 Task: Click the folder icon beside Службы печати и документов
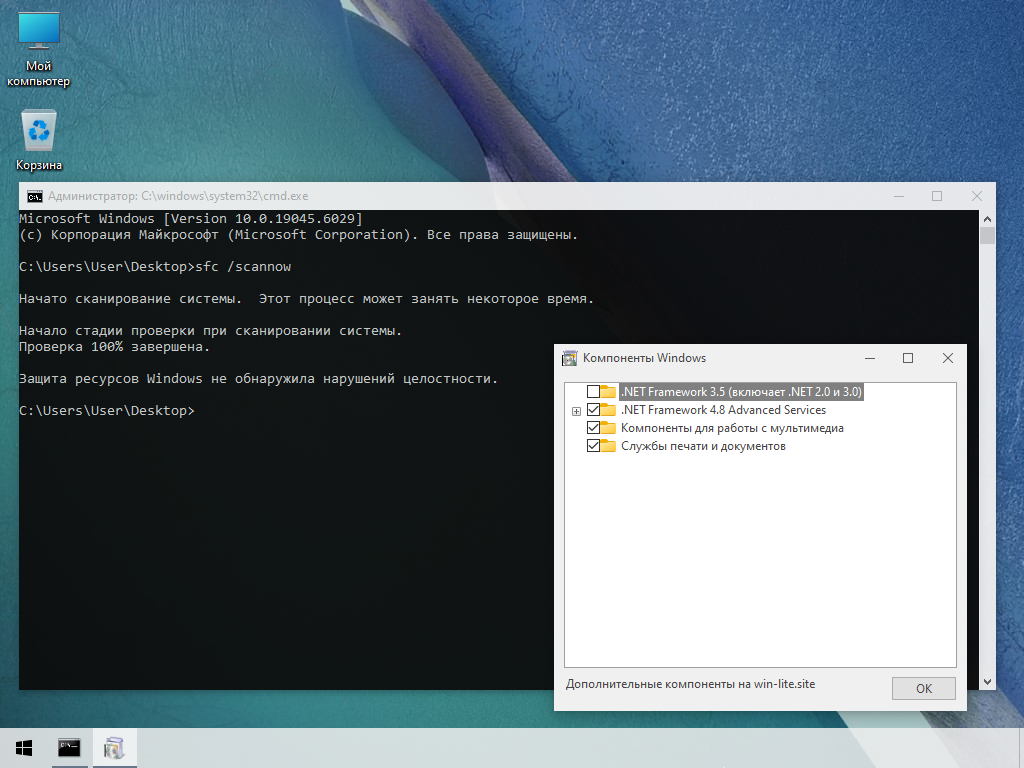point(608,446)
